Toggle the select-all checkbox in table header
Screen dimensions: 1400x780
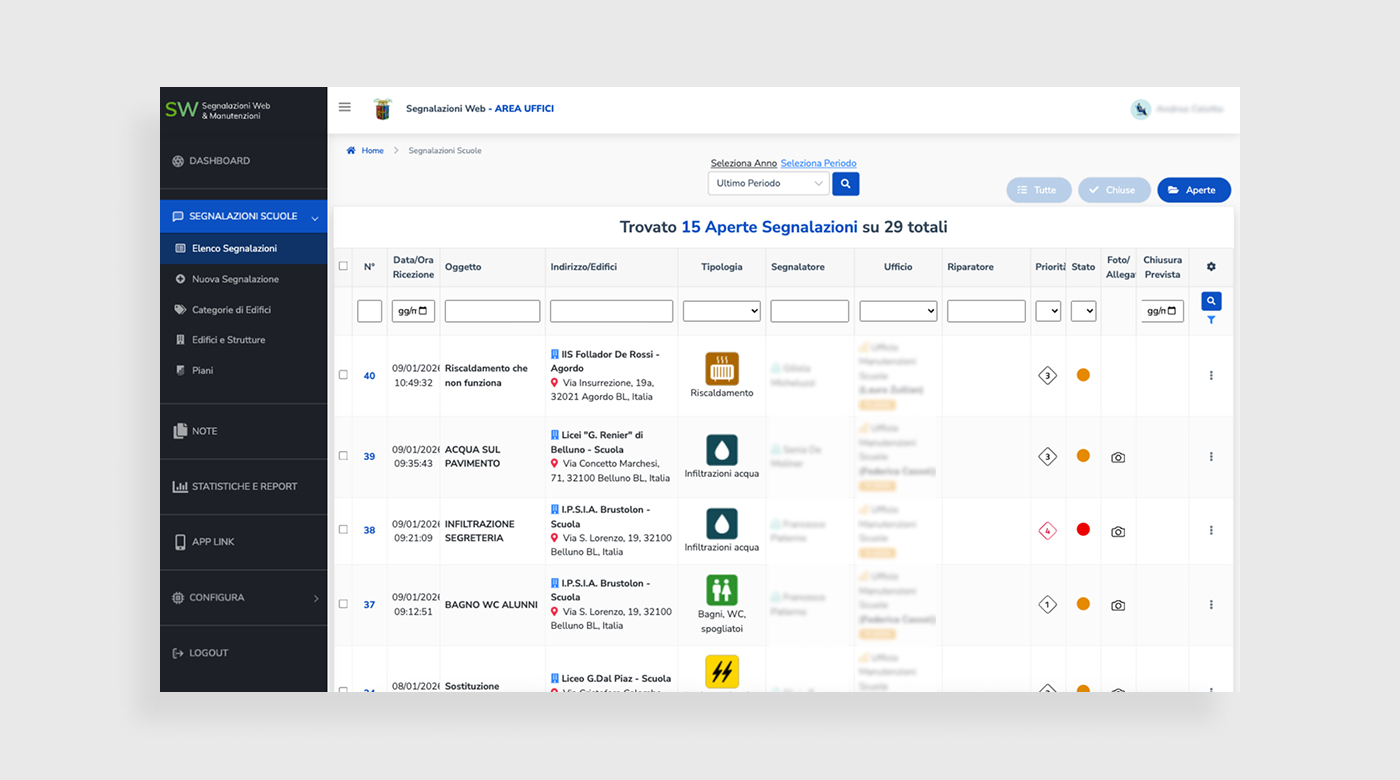coord(343,266)
